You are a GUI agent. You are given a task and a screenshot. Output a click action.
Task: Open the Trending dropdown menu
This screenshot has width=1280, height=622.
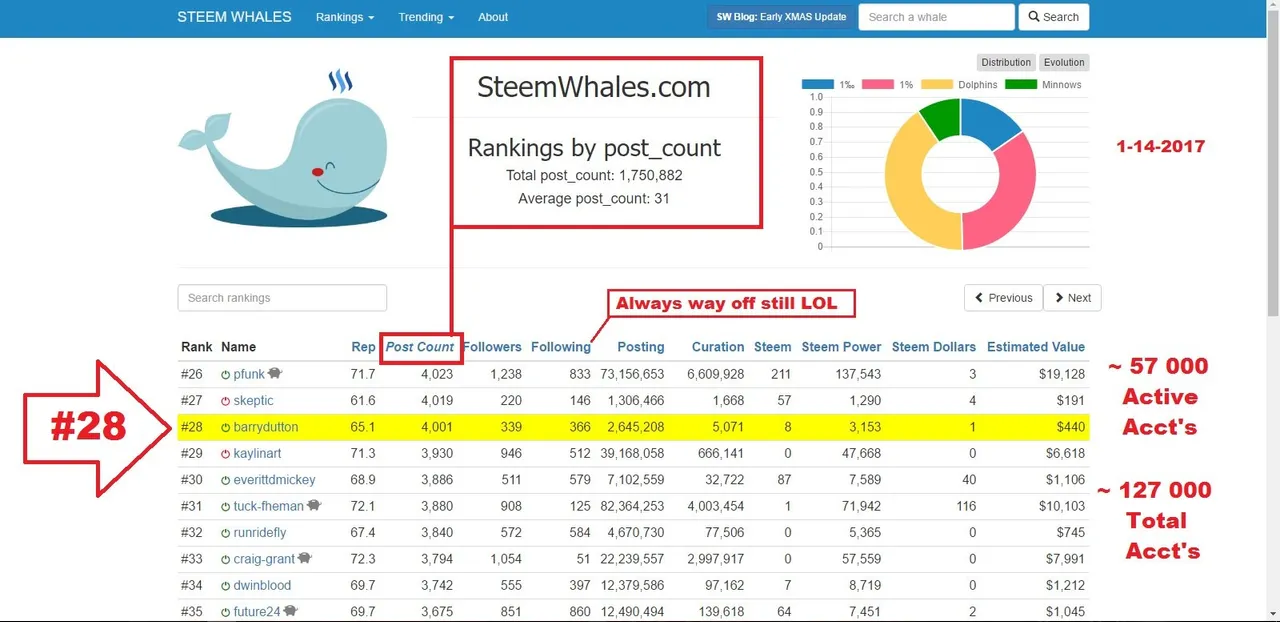pyautogui.click(x=426, y=17)
